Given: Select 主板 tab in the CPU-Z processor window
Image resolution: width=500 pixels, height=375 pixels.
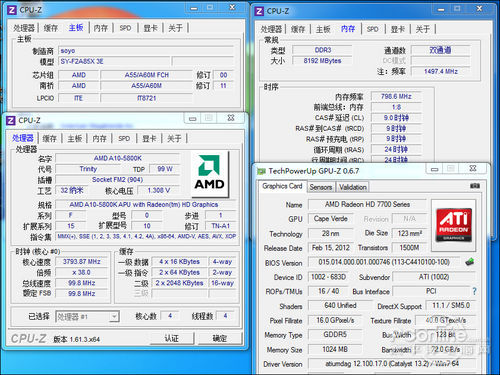Looking at the screenshot, I should [75, 138].
